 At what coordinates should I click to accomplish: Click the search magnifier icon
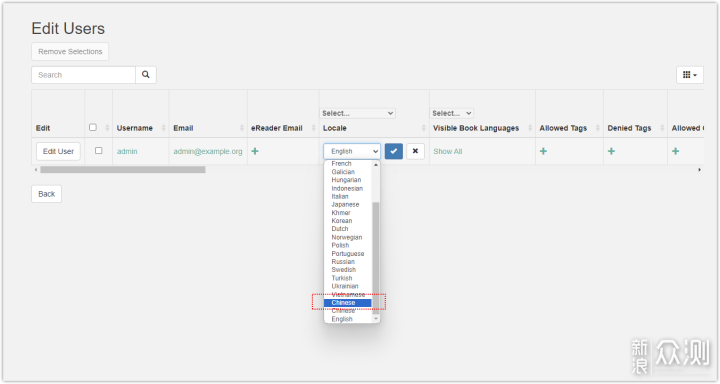(146, 75)
